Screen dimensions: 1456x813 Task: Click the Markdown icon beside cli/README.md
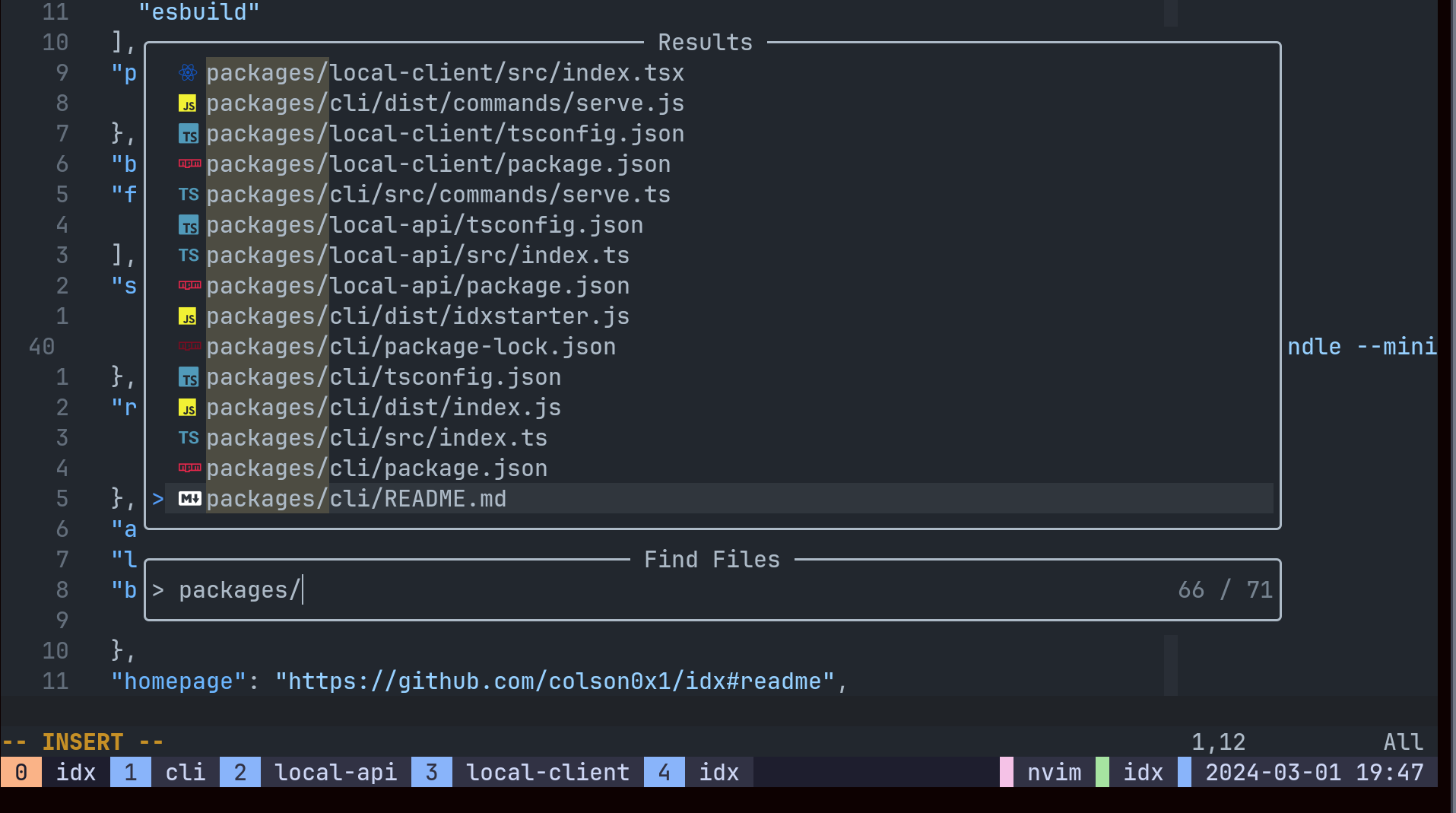(189, 499)
